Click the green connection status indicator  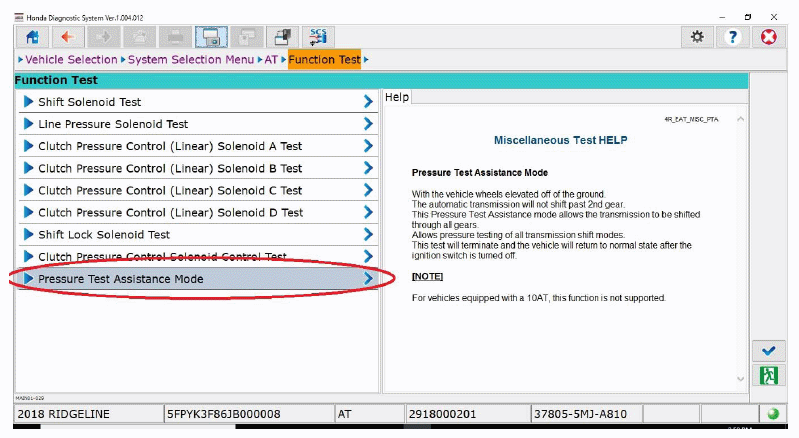(x=773, y=414)
